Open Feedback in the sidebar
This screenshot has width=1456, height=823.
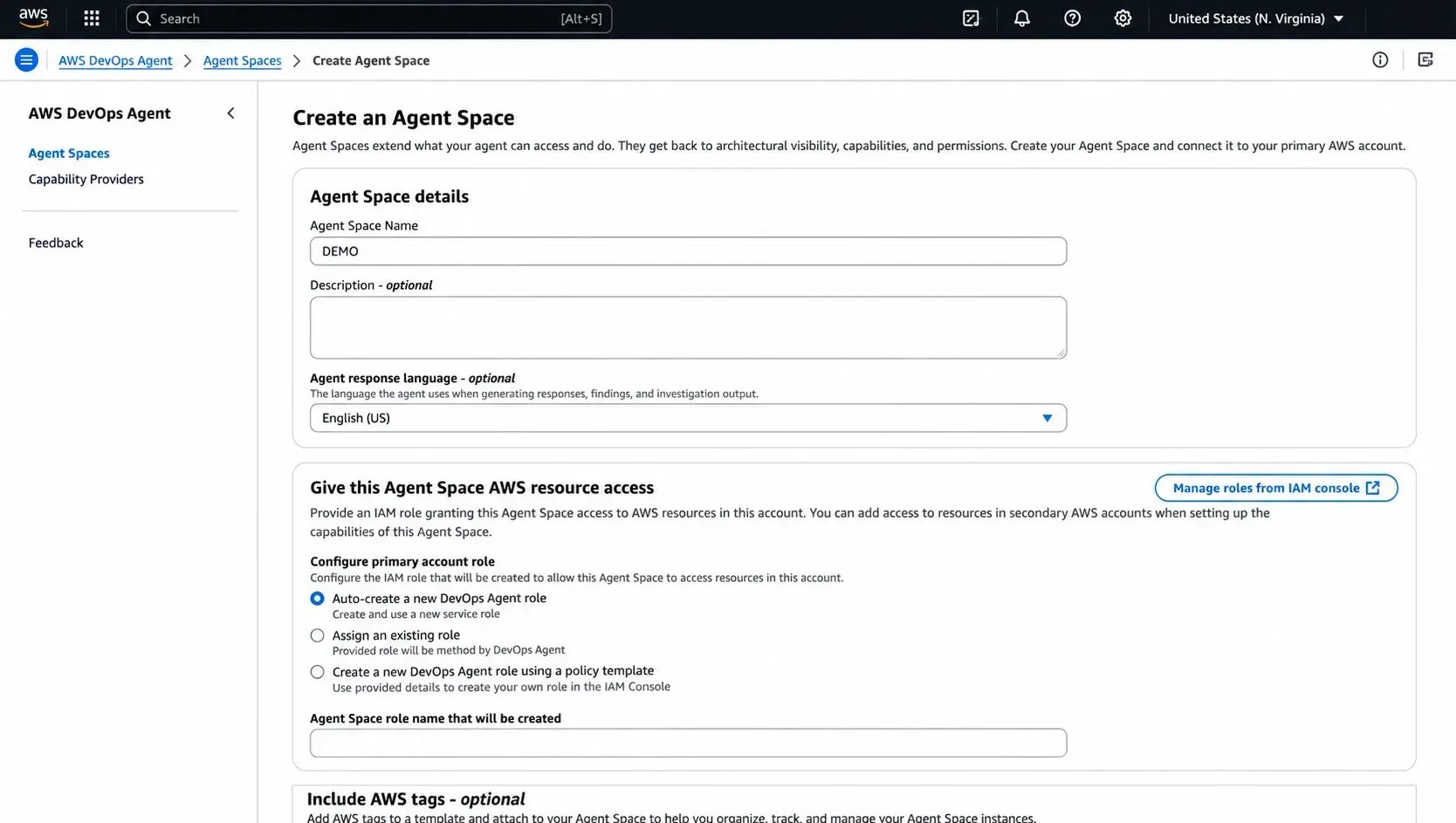pos(56,243)
